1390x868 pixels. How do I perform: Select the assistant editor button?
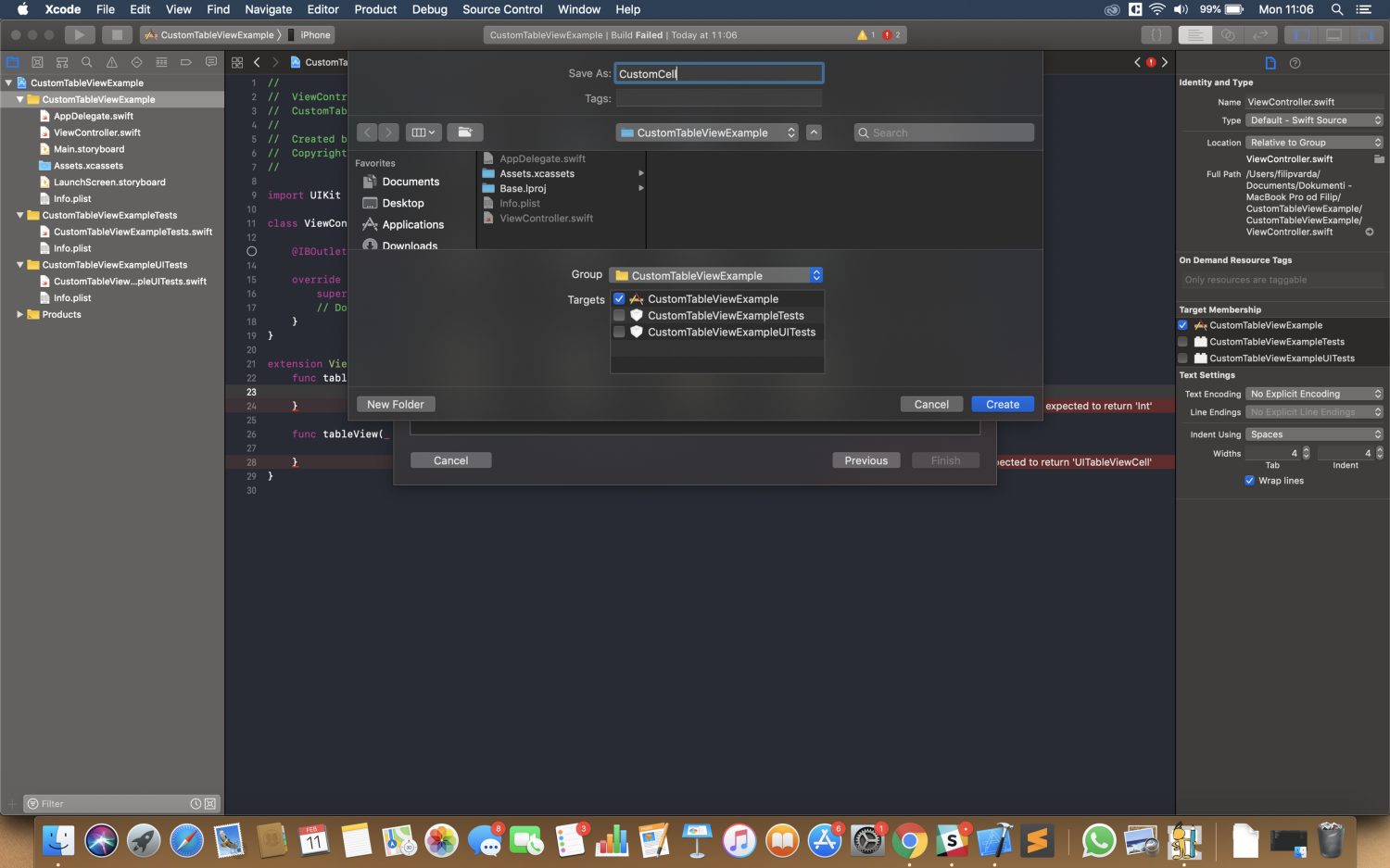(x=1228, y=34)
